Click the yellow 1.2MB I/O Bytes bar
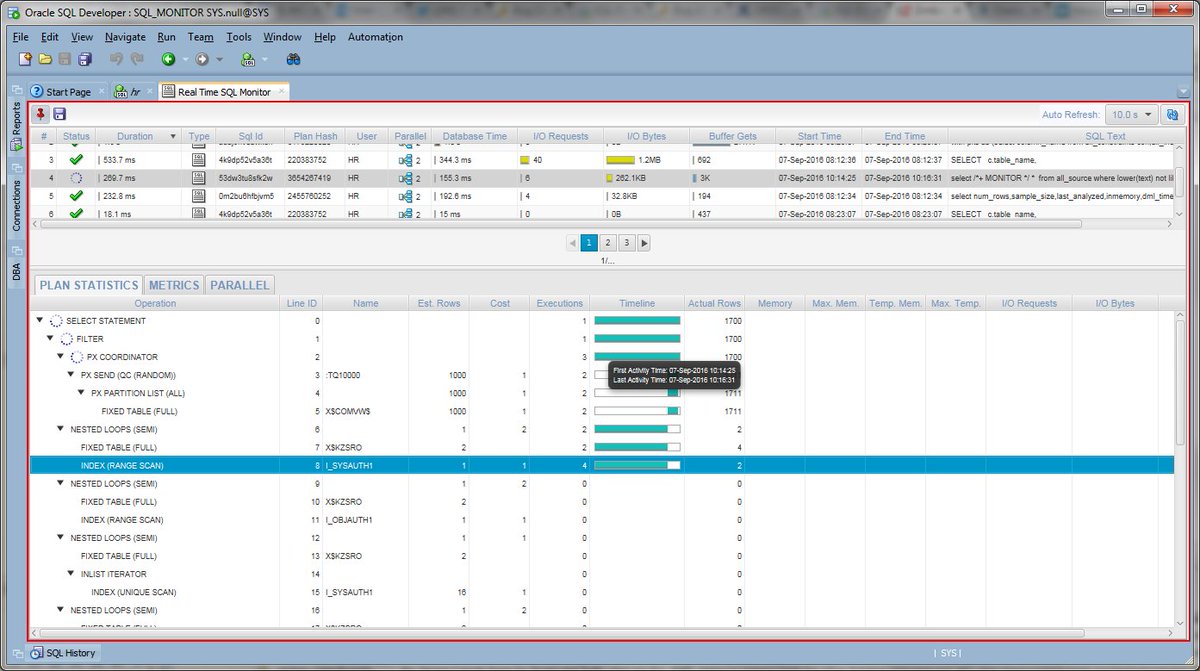The image size is (1200, 671). [620, 160]
